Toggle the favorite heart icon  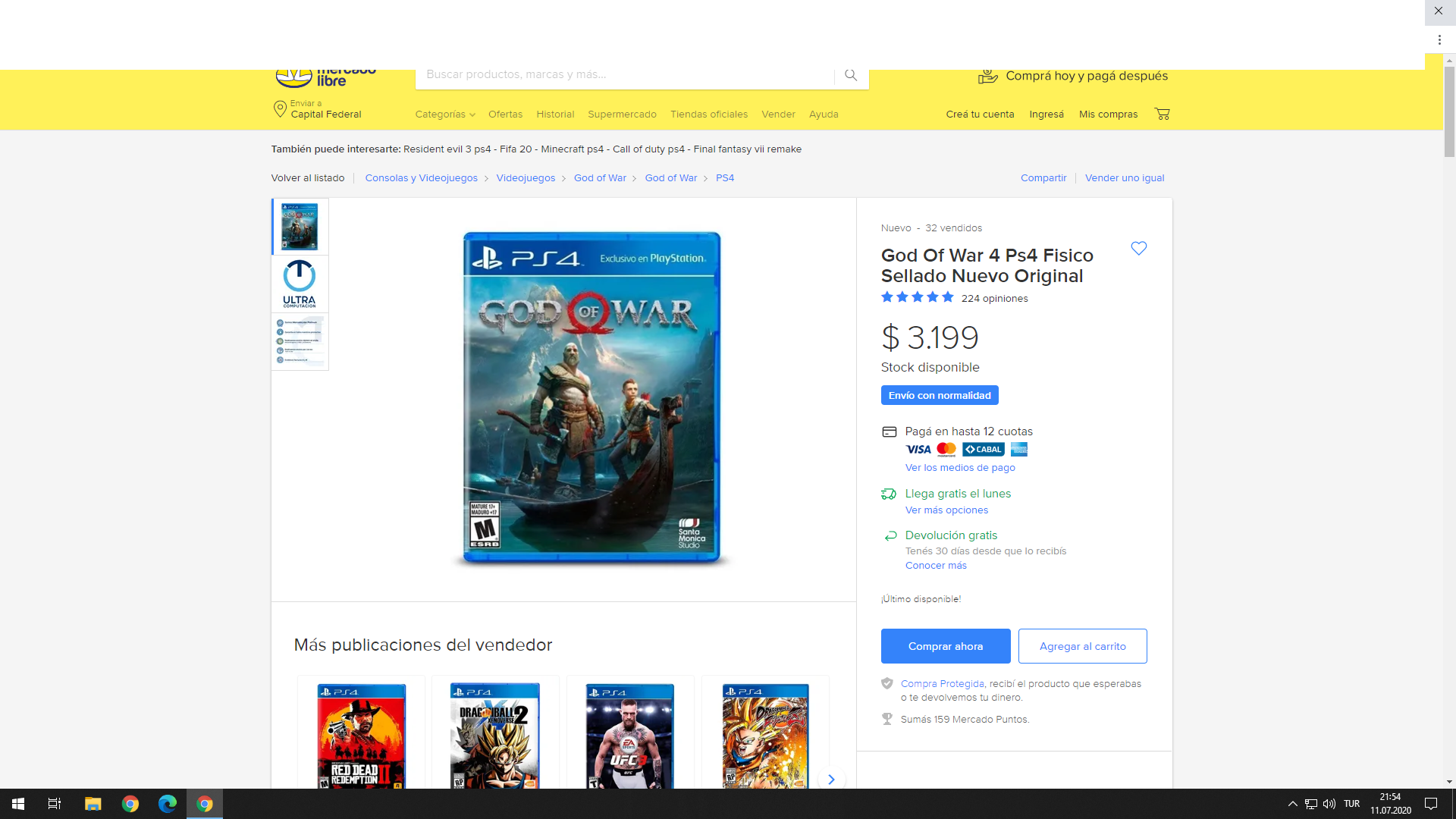(1138, 249)
